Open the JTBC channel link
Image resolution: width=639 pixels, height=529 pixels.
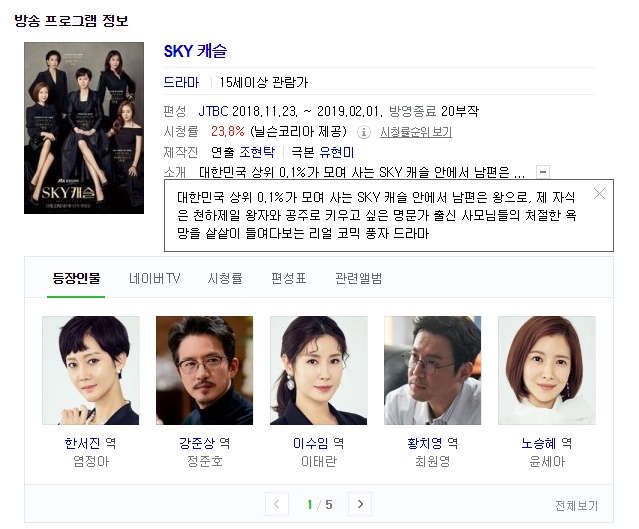pyautogui.click(x=213, y=111)
